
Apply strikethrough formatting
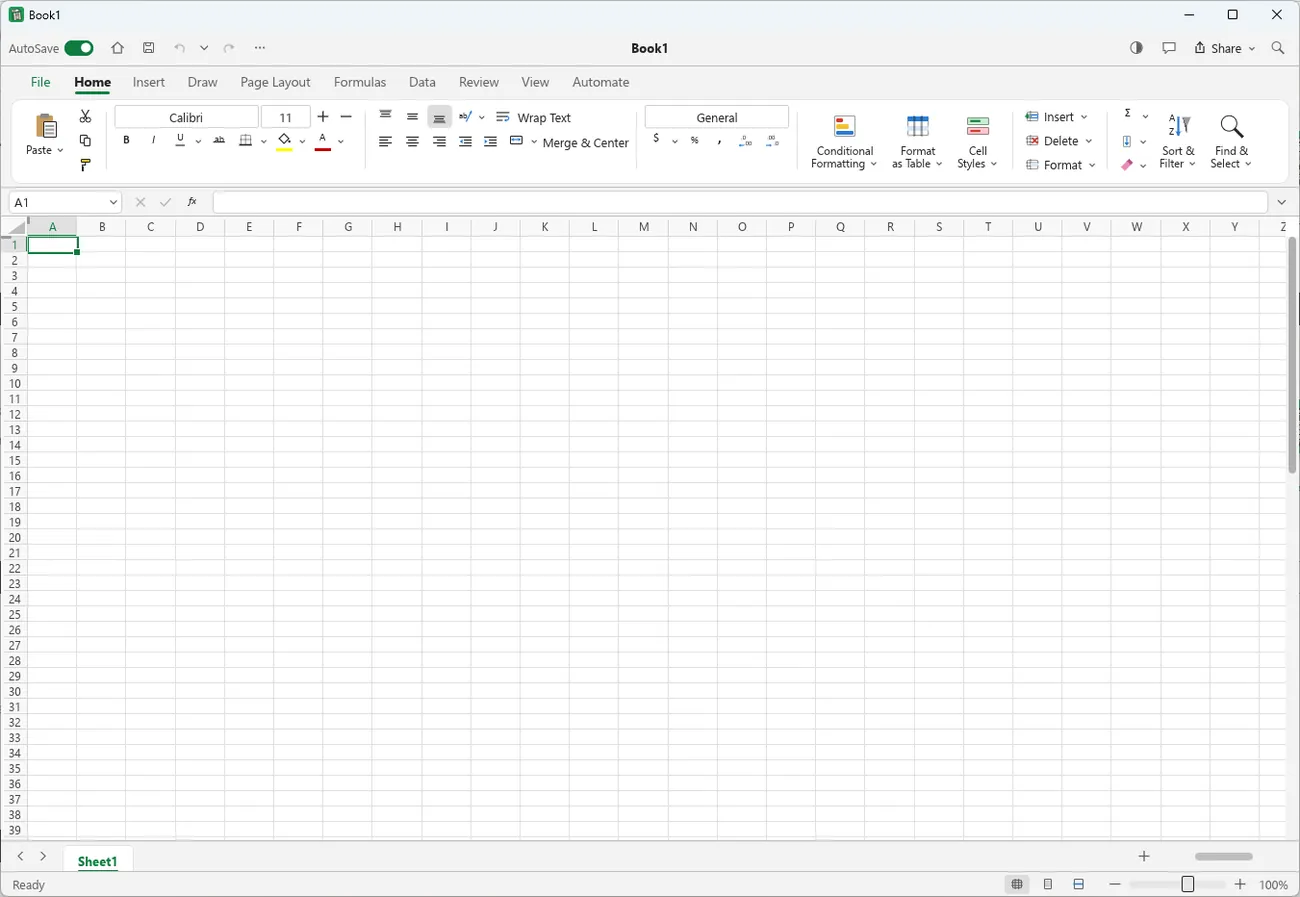point(219,141)
